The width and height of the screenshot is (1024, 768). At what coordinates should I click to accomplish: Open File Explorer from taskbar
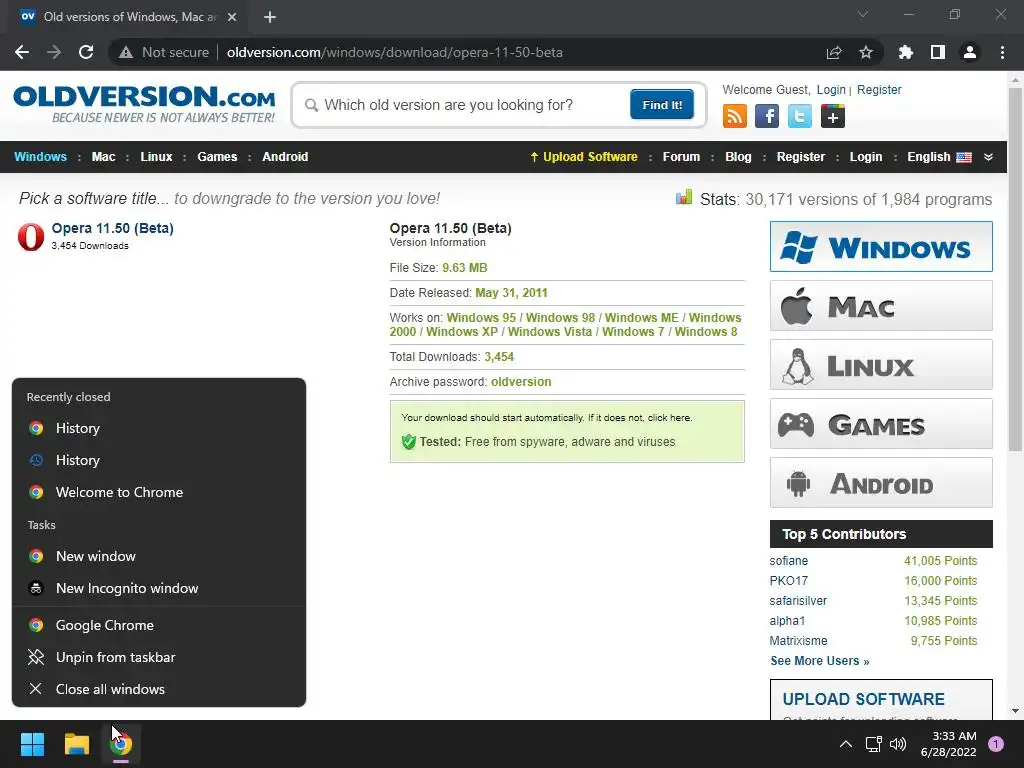pos(76,744)
